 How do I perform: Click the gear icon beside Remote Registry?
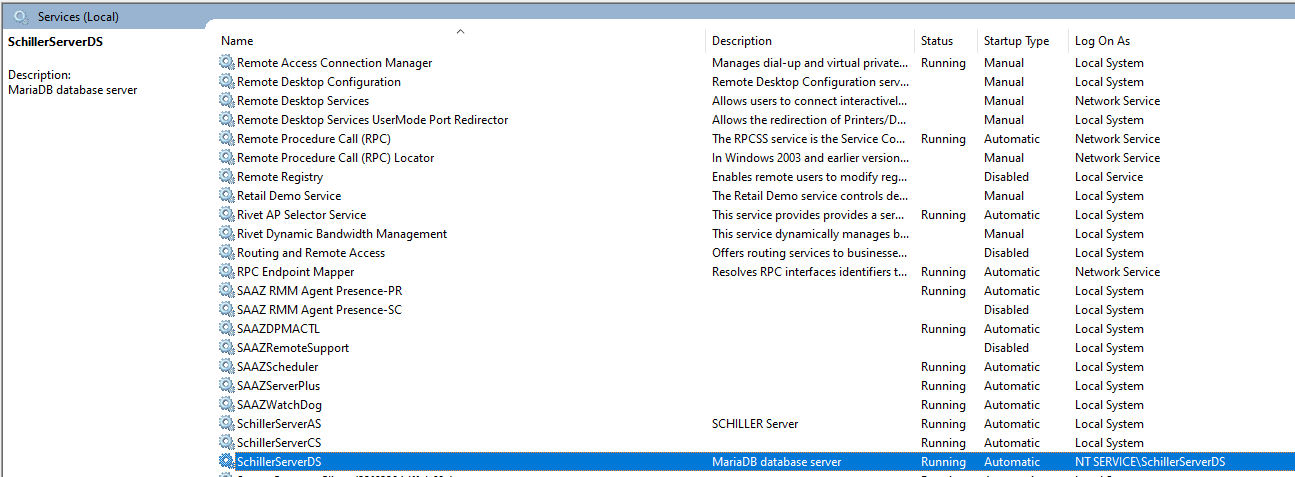227,177
